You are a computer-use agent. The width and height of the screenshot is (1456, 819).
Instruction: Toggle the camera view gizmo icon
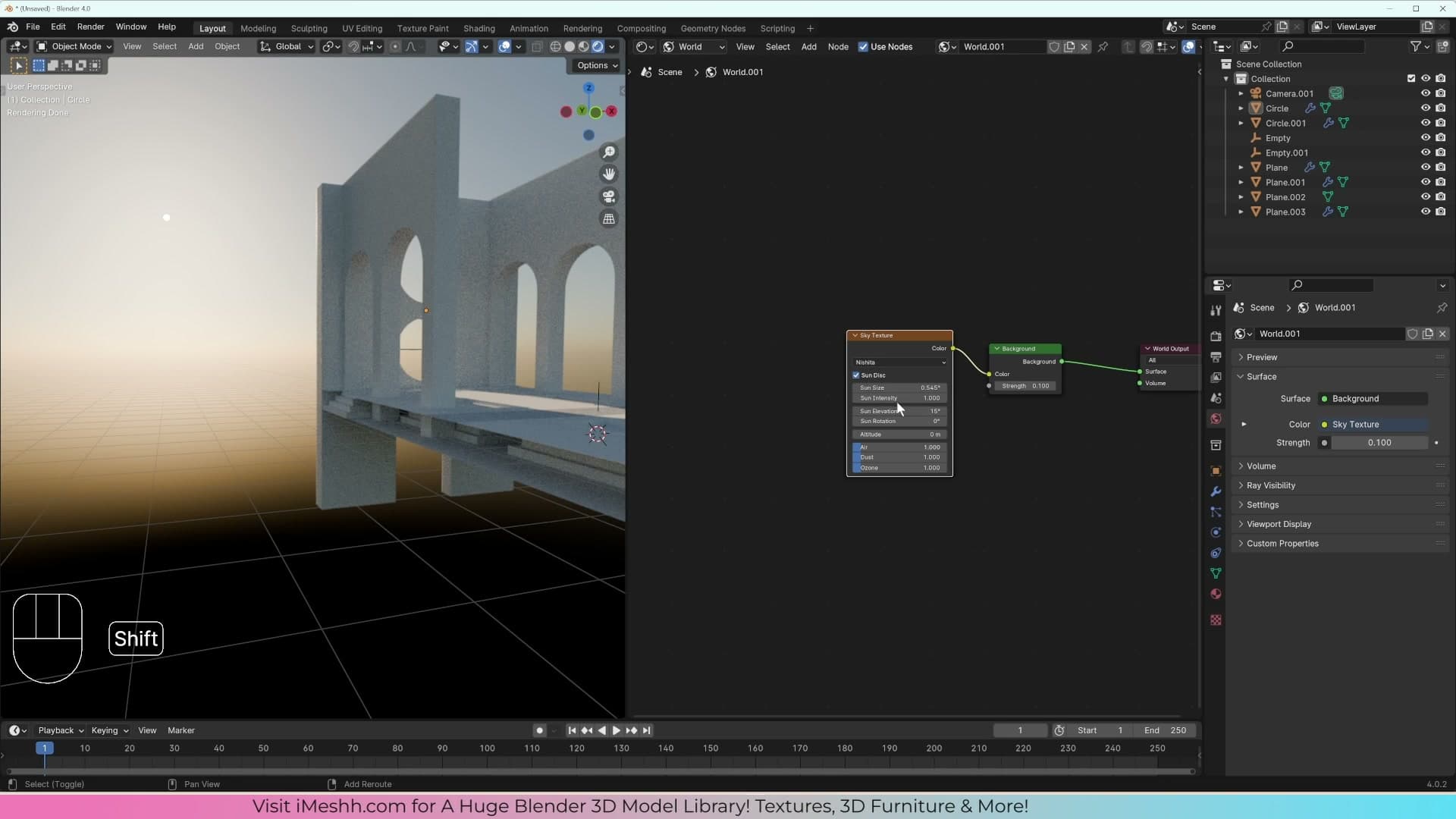coord(609,197)
